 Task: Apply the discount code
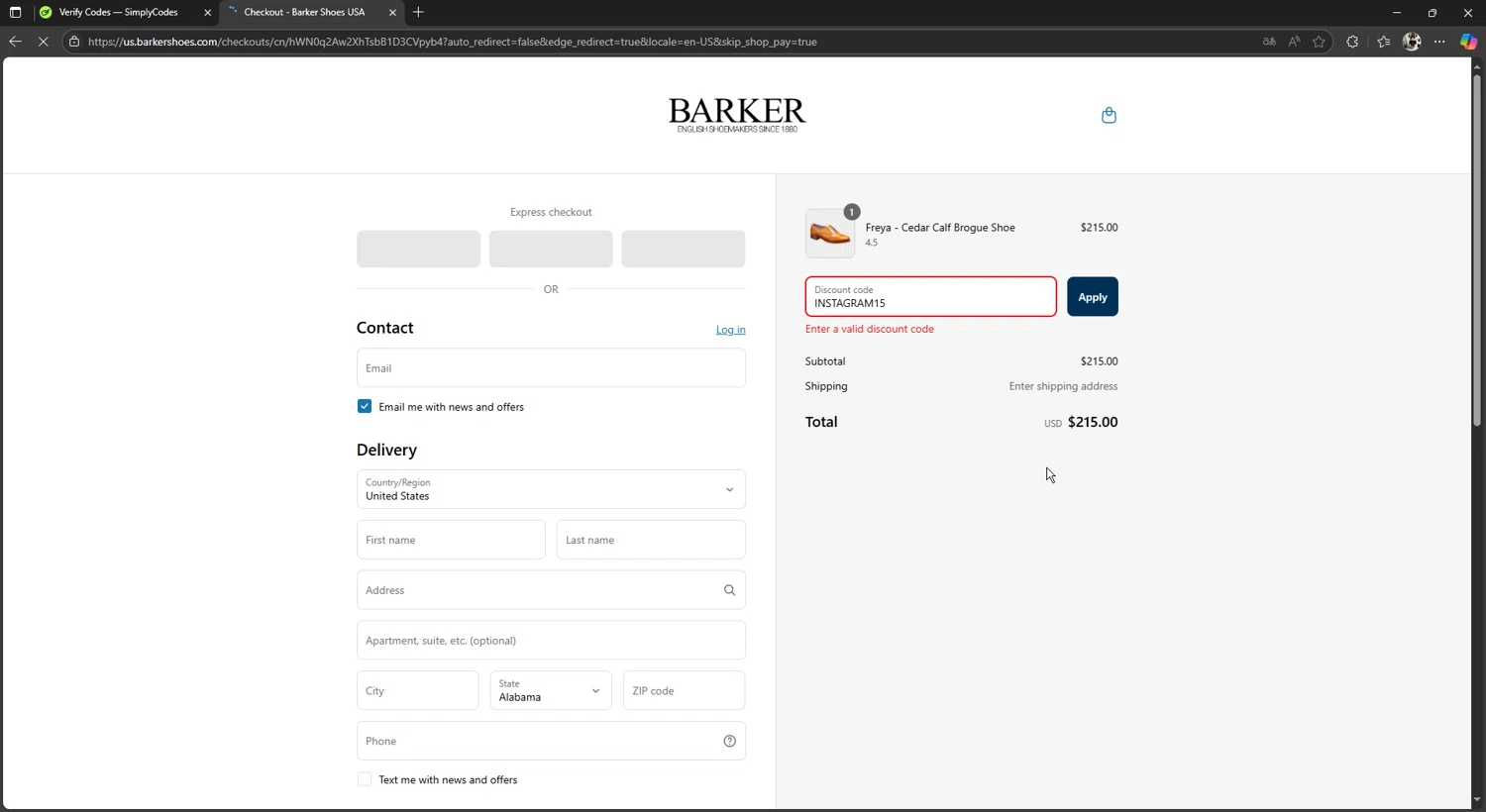[1093, 297]
